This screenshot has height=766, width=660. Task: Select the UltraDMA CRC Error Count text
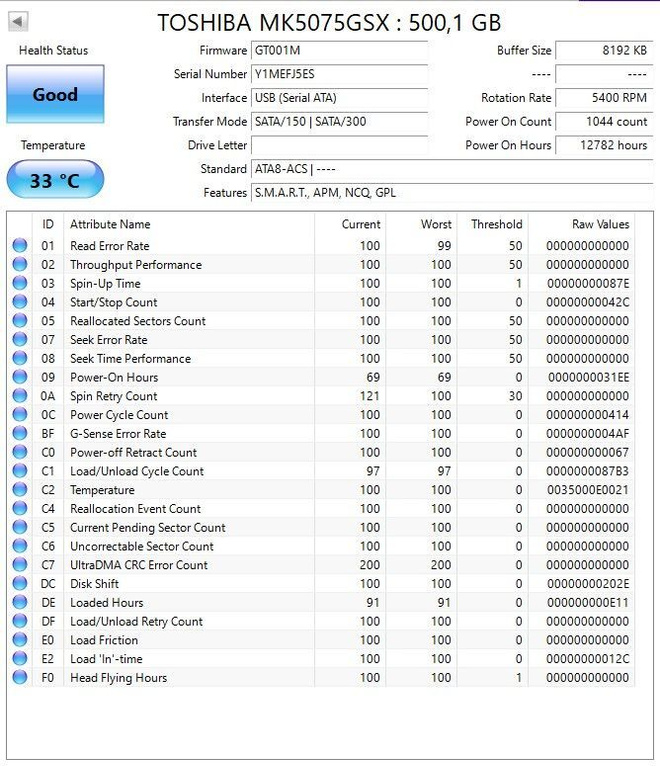(139, 565)
